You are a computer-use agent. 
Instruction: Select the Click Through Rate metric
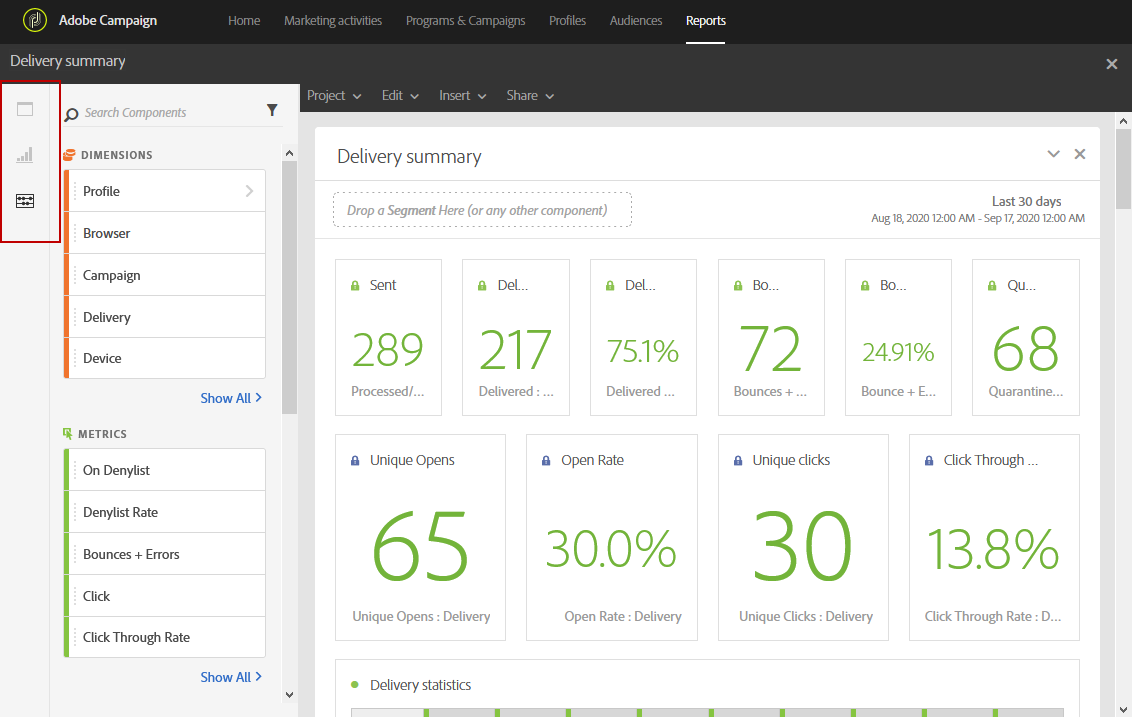point(136,638)
